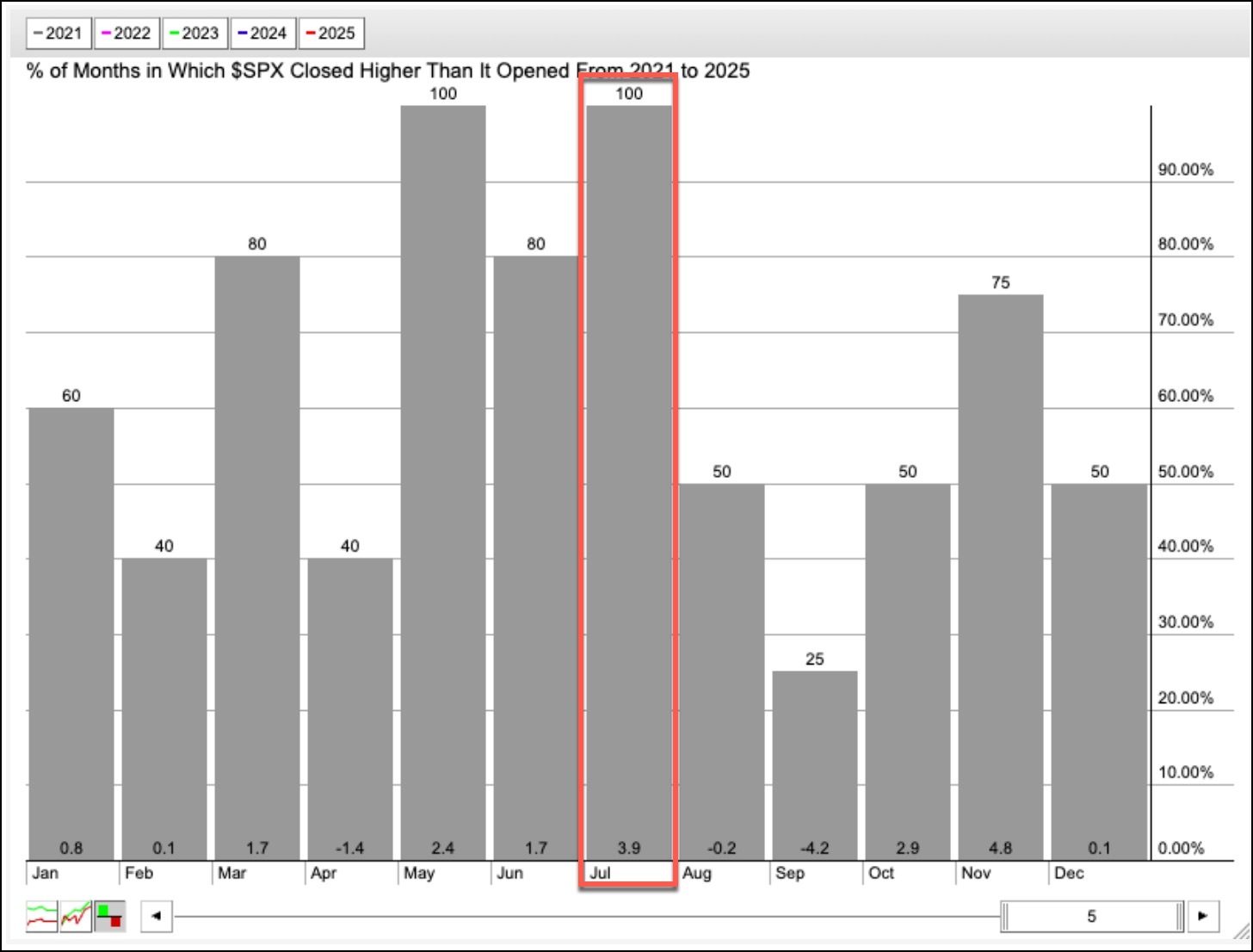Image resolution: width=1253 pixels, height=952 pixels.
Task: Select the May bar showing 100
Action: pos(443,482)
